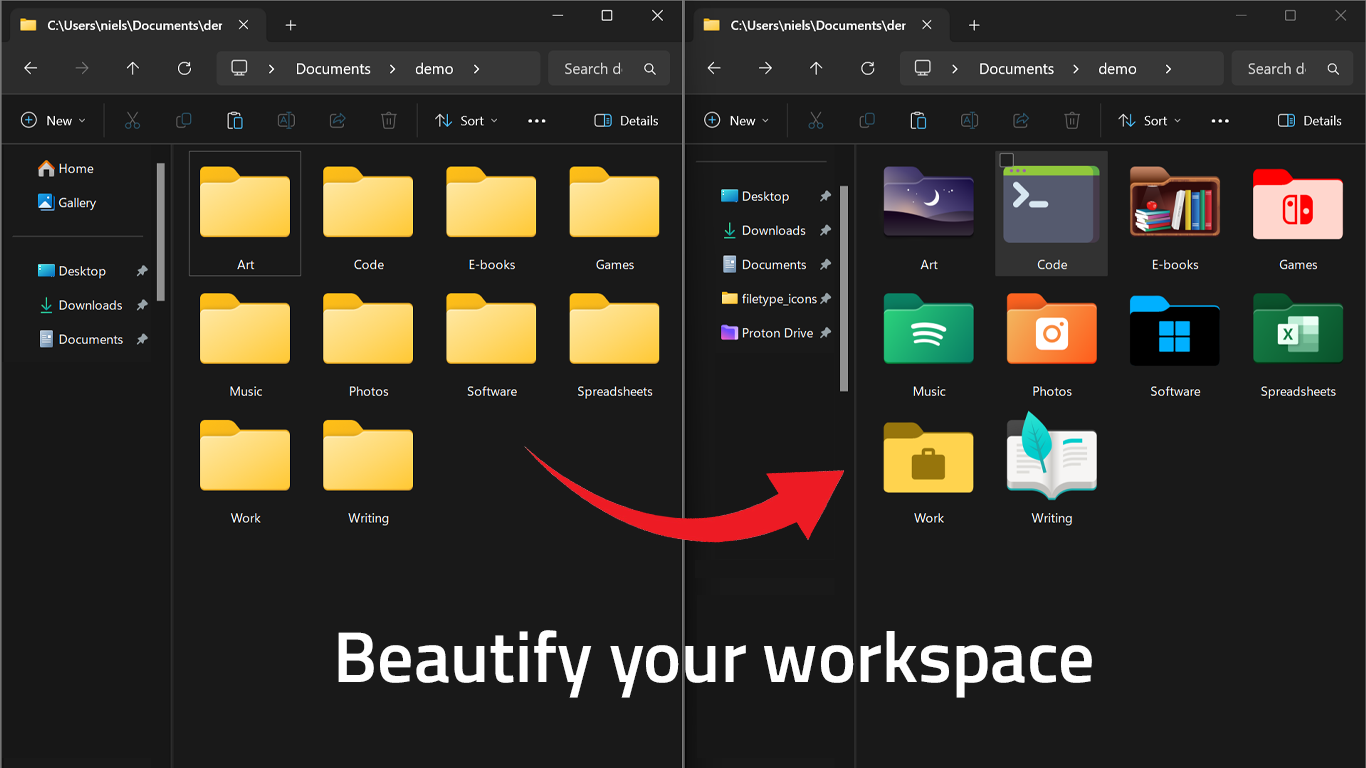1366x768 pixels.
Task: Expand the chevron after demo in left breadcrumb
Action: click(x=476, y=69)
